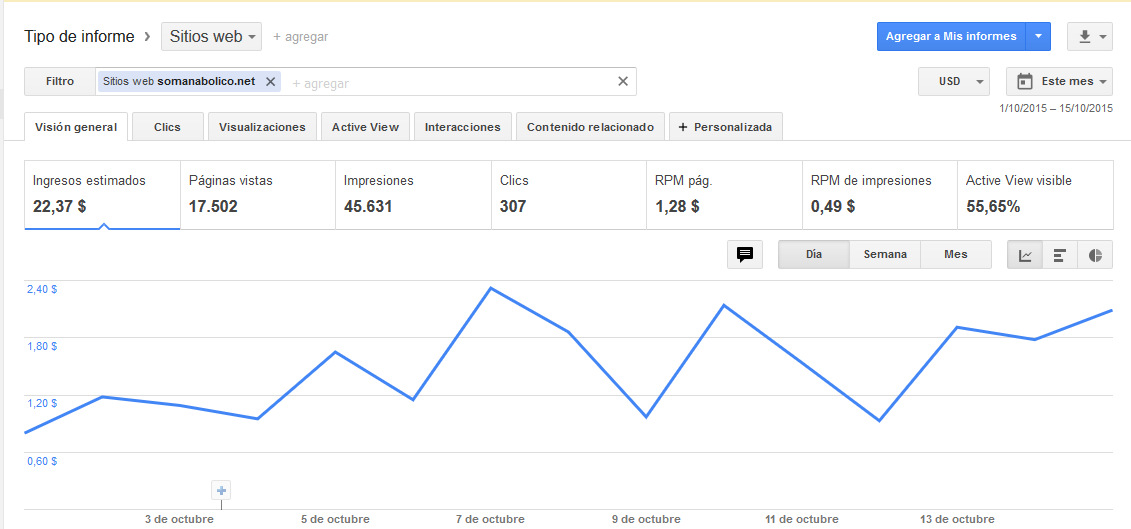The width and height of the screenshot is (1131, 529).
Task: Select Día time granularity
Action: [x=814, y=254]
